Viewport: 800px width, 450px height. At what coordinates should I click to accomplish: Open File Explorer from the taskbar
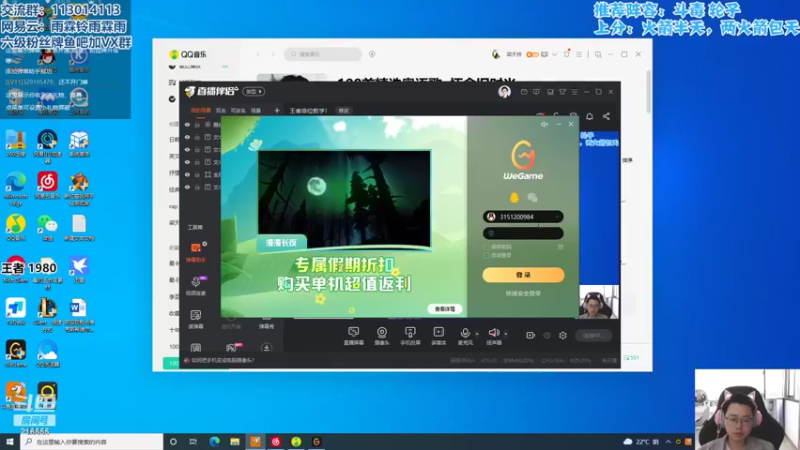(x=235, y=441)
